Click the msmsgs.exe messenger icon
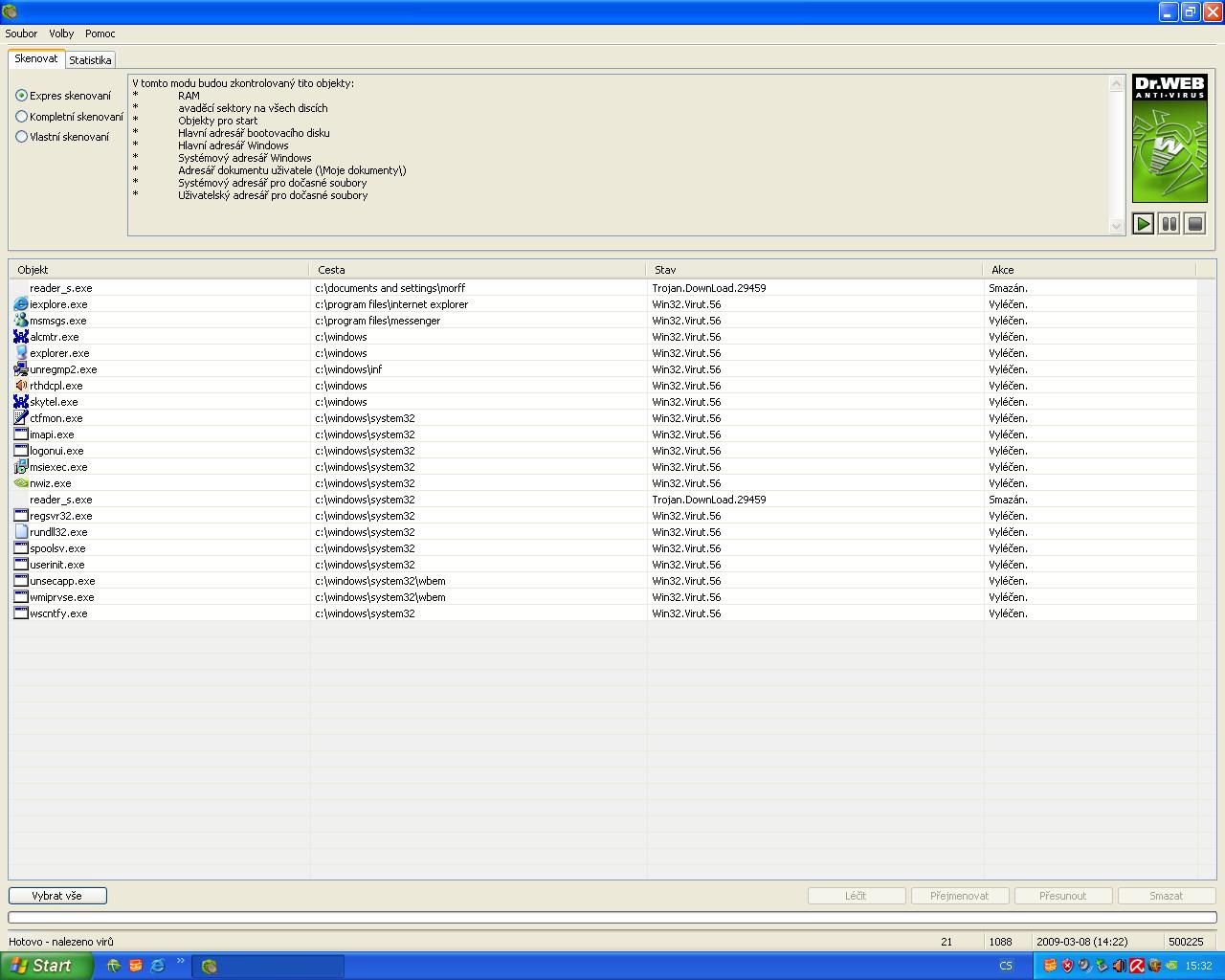 coord(21,321)
